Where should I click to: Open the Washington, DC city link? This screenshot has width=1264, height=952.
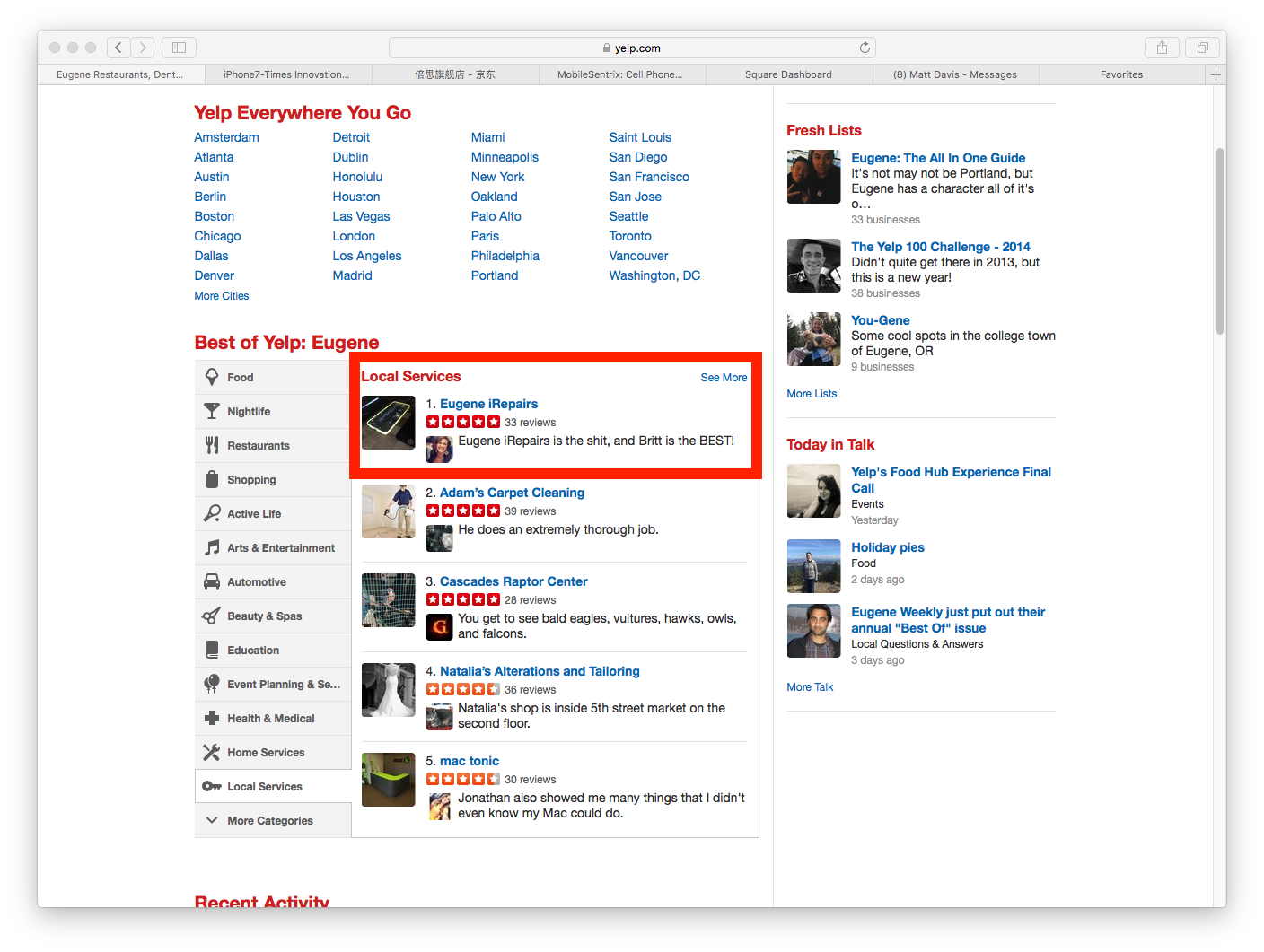(654, 275)
